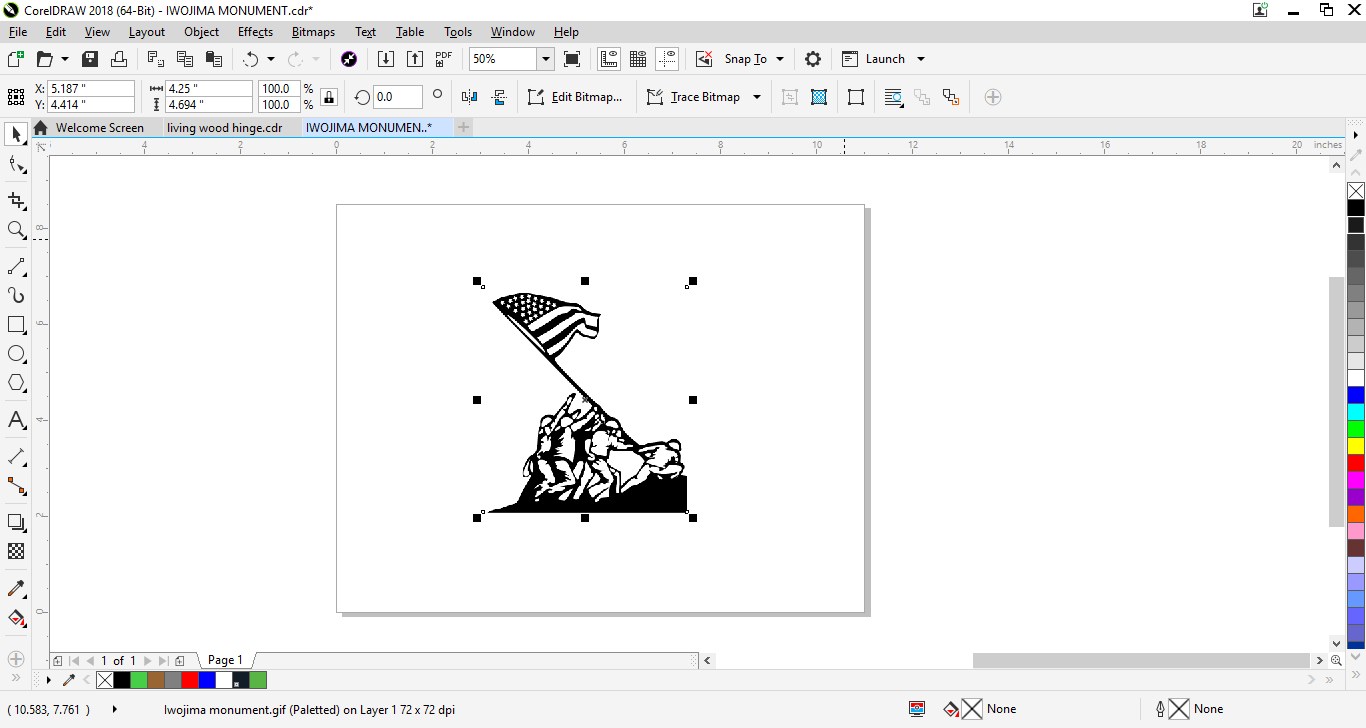
Task: Select the Freehand line tool
Action: point(16,266)
